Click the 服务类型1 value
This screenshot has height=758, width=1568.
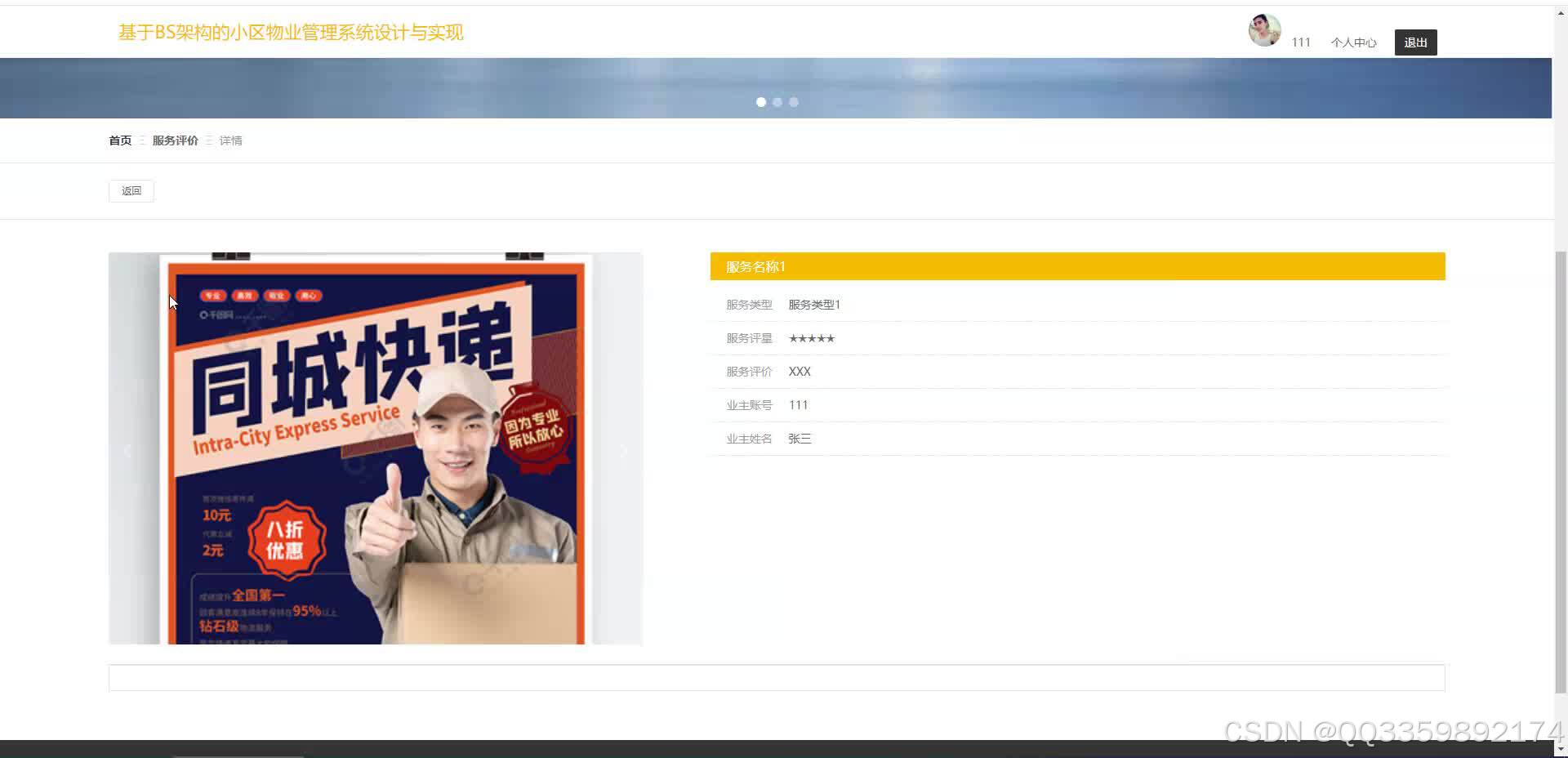[x=814, y=305]
